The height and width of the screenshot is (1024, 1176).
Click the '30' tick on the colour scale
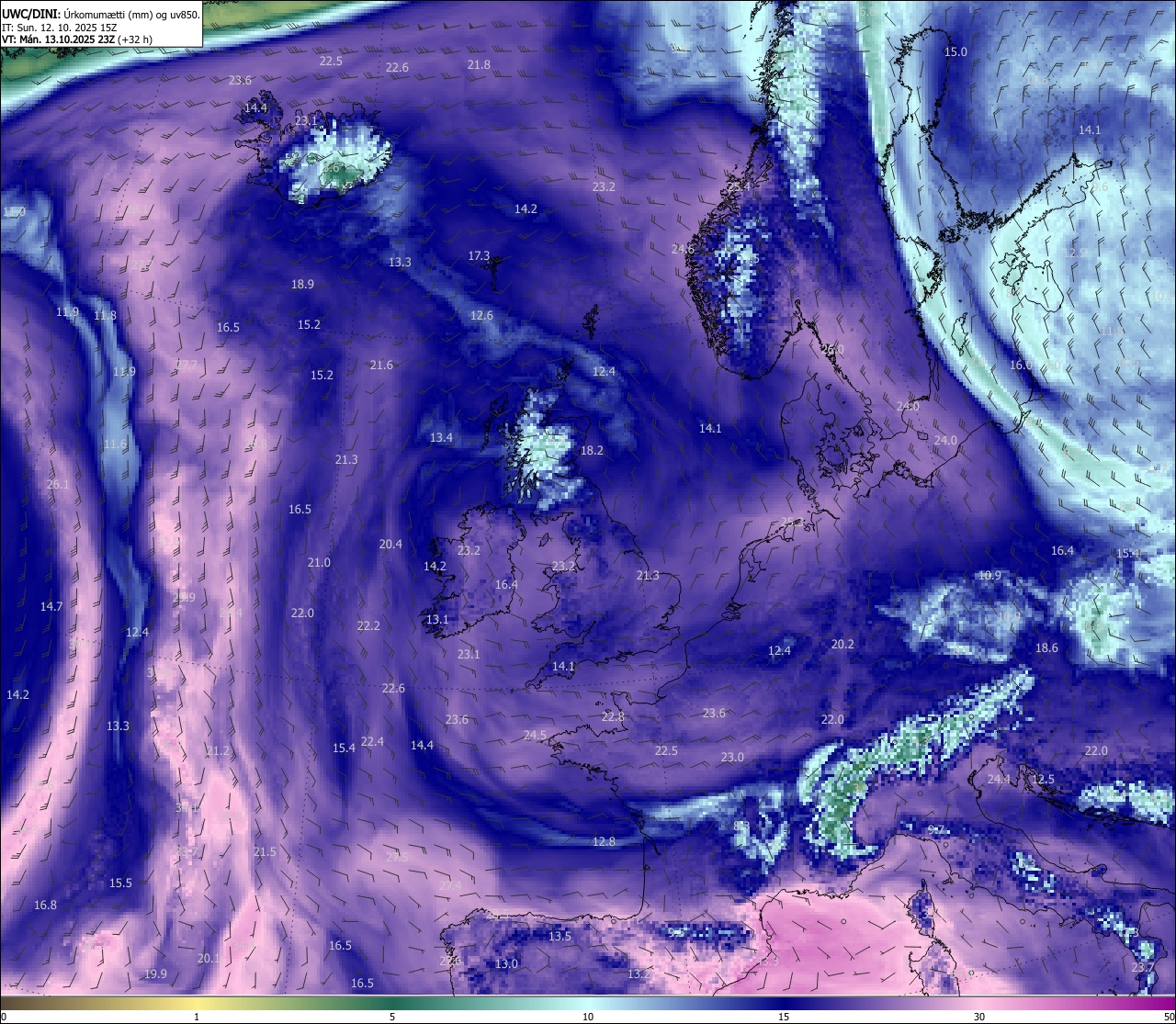(979, 1017)
